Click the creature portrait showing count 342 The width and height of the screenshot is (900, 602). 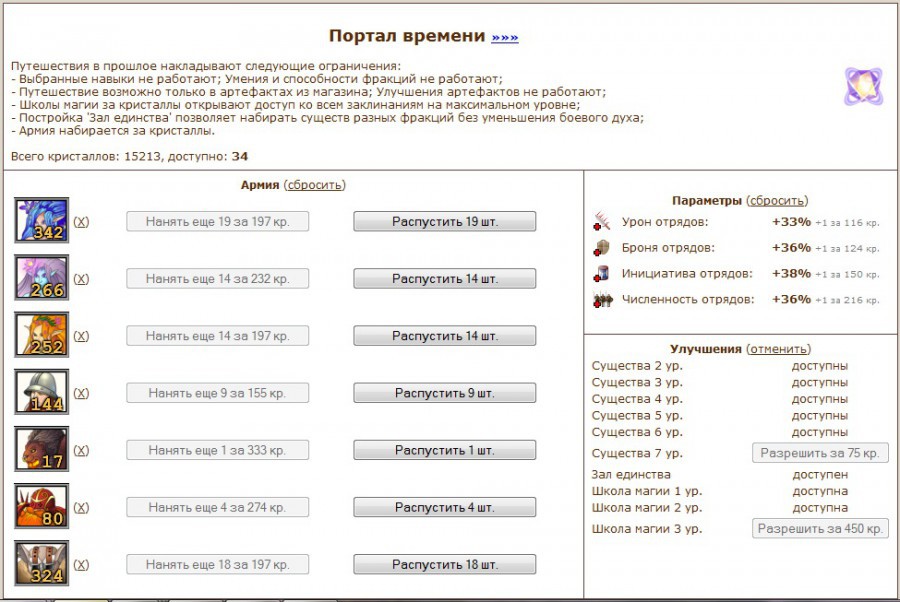41,220
